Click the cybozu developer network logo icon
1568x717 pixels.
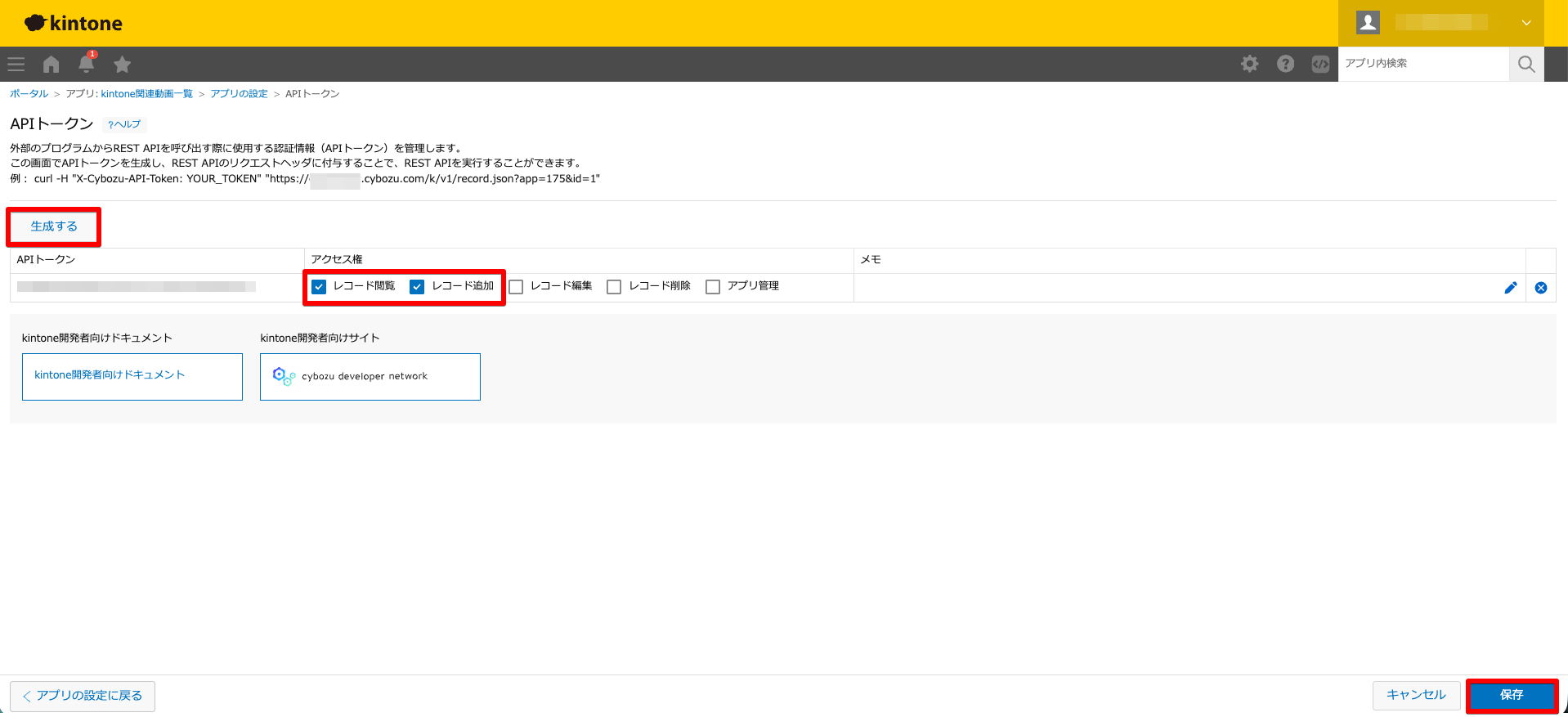coord(284,376)
